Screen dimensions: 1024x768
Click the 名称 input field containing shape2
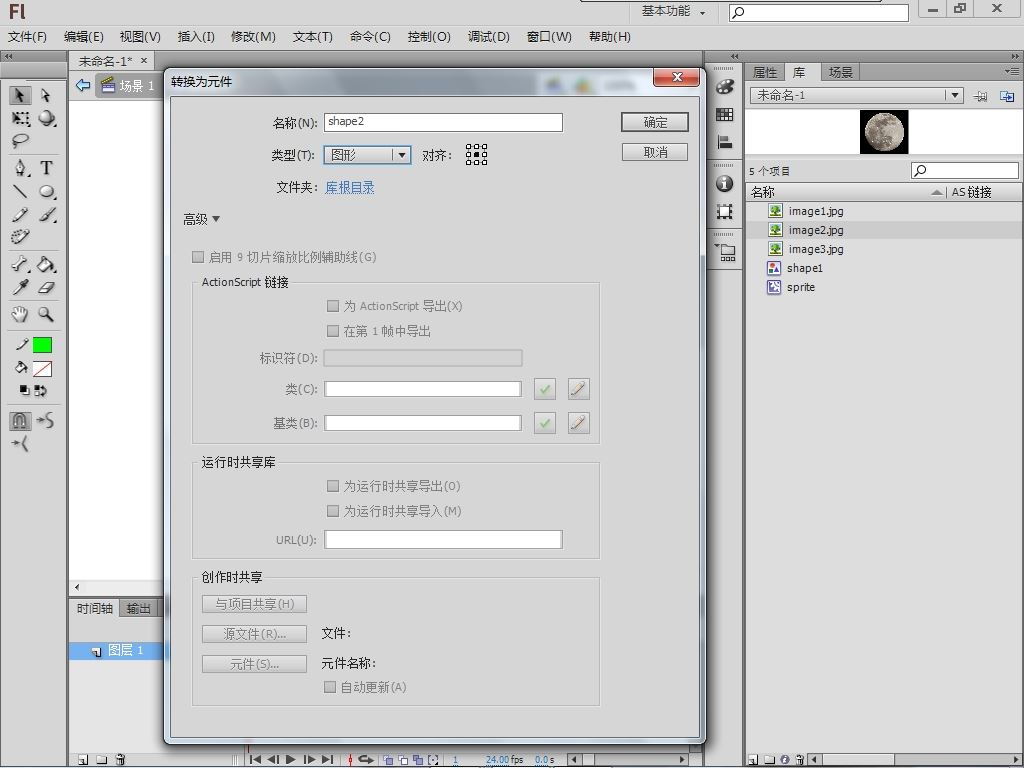tap(443, 122)
